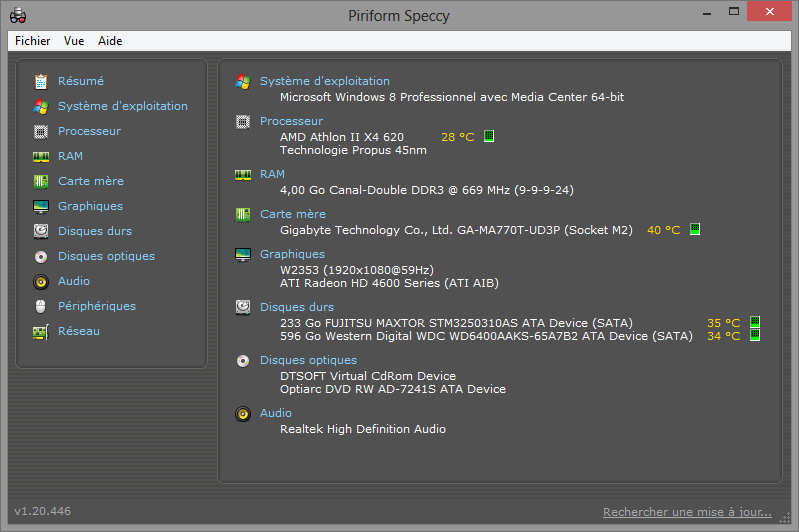Click the green temperature indicator beside 40 °C
This screenshot has height=532, width=799.
tap(695, 229)
